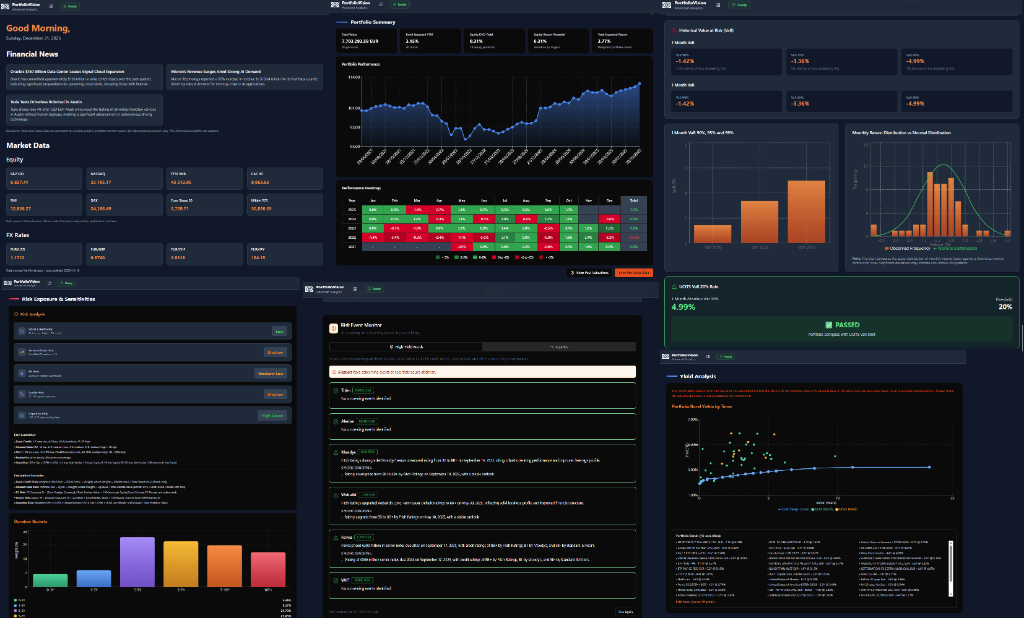Click the 'High Liquid' rating badge
The height and width of the screenshot is (618, 1024).
point(272,415)
